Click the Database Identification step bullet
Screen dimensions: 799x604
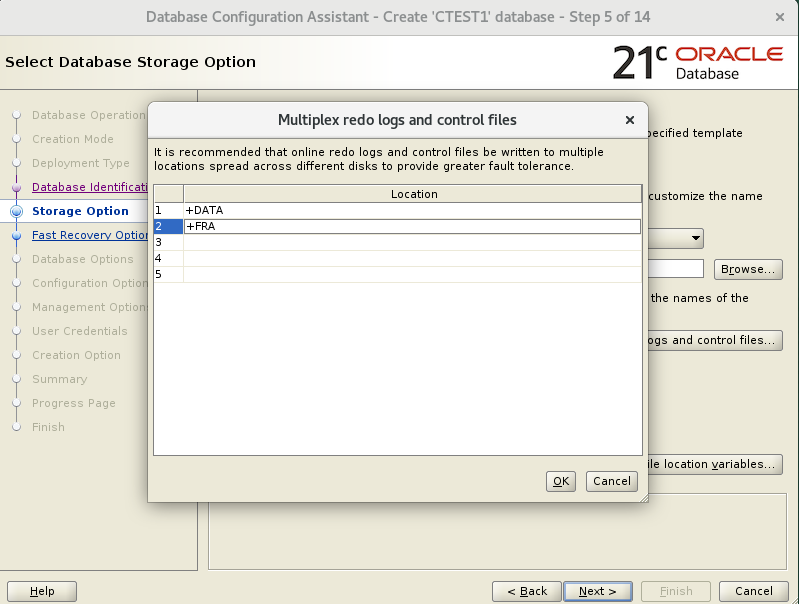(x=16, y=187)
